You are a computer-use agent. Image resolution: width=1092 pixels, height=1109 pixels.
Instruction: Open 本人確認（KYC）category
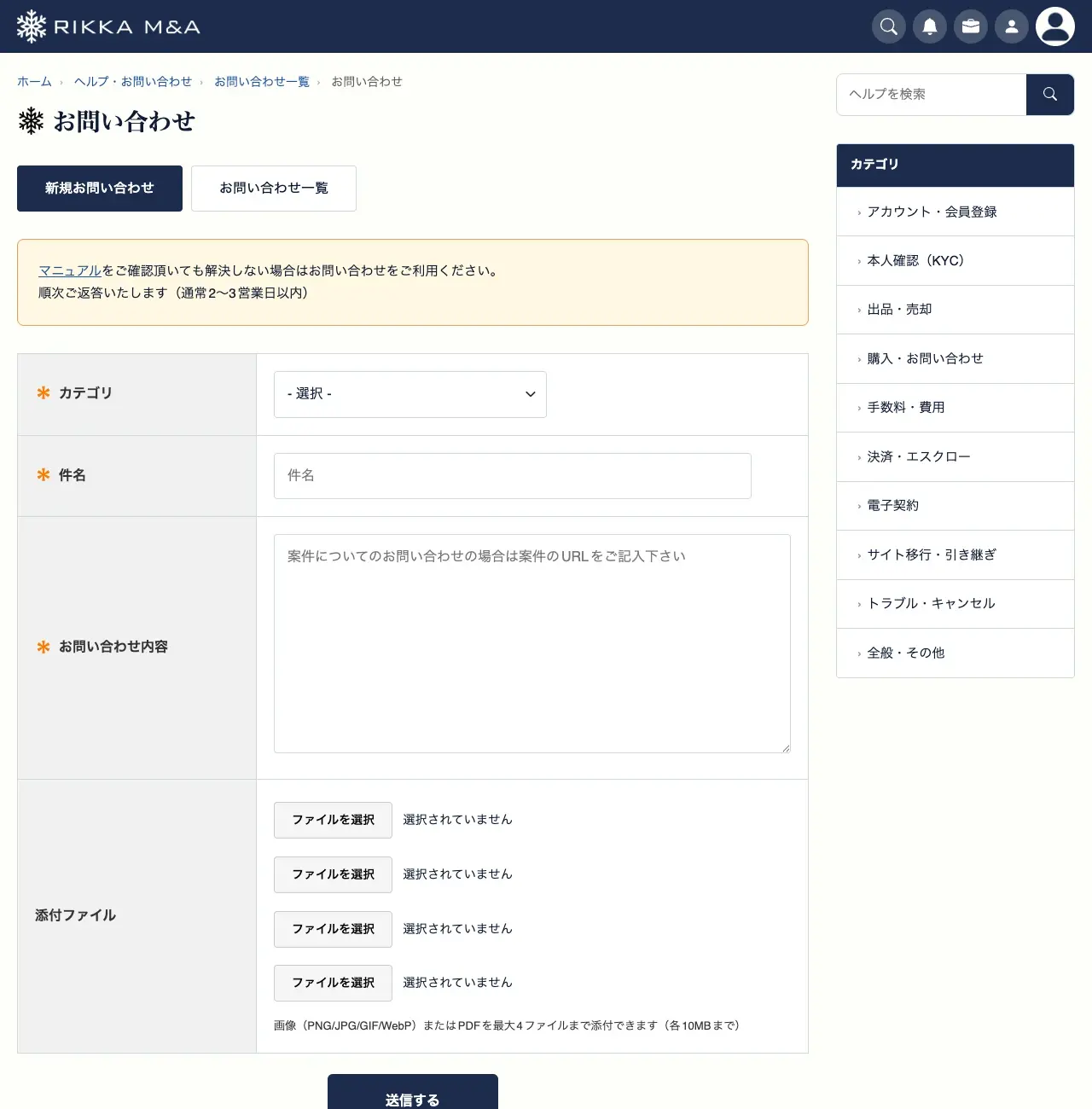pyautogui.click(x=955, y=261)
